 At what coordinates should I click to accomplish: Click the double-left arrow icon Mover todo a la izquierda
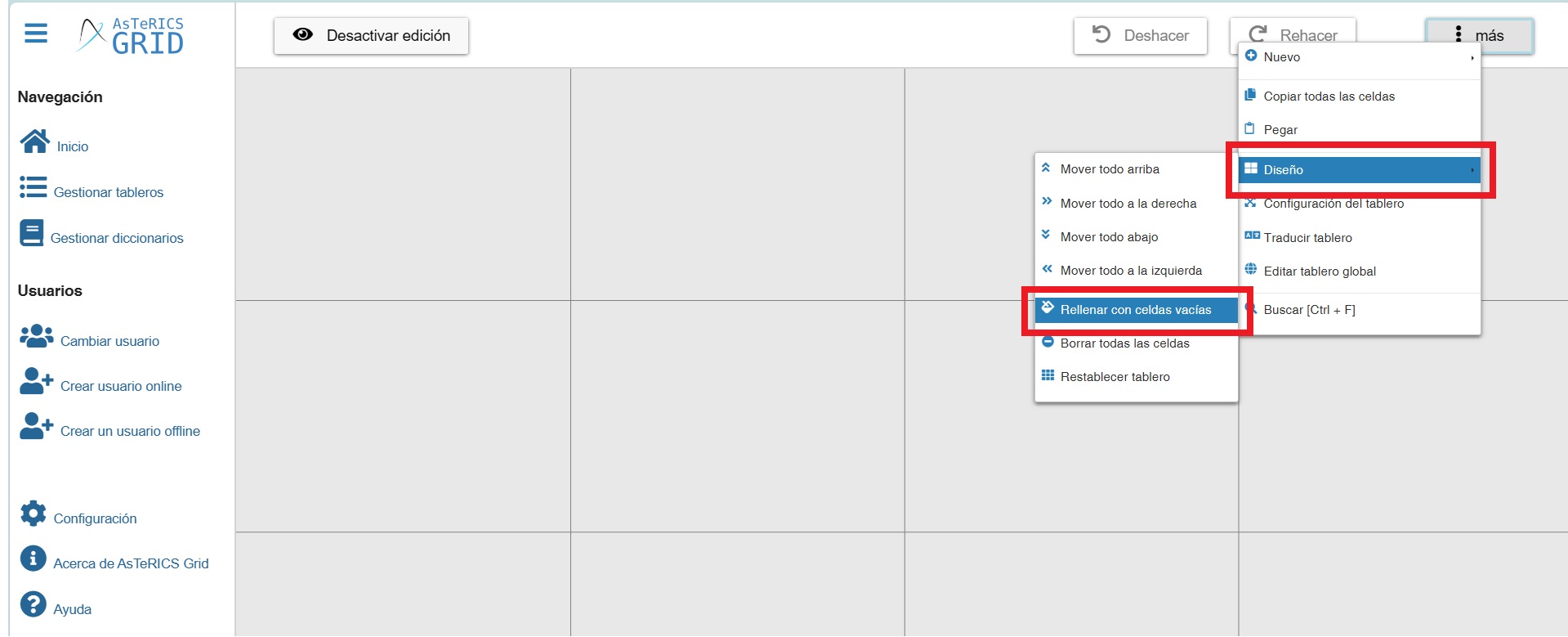[1047, 268]
